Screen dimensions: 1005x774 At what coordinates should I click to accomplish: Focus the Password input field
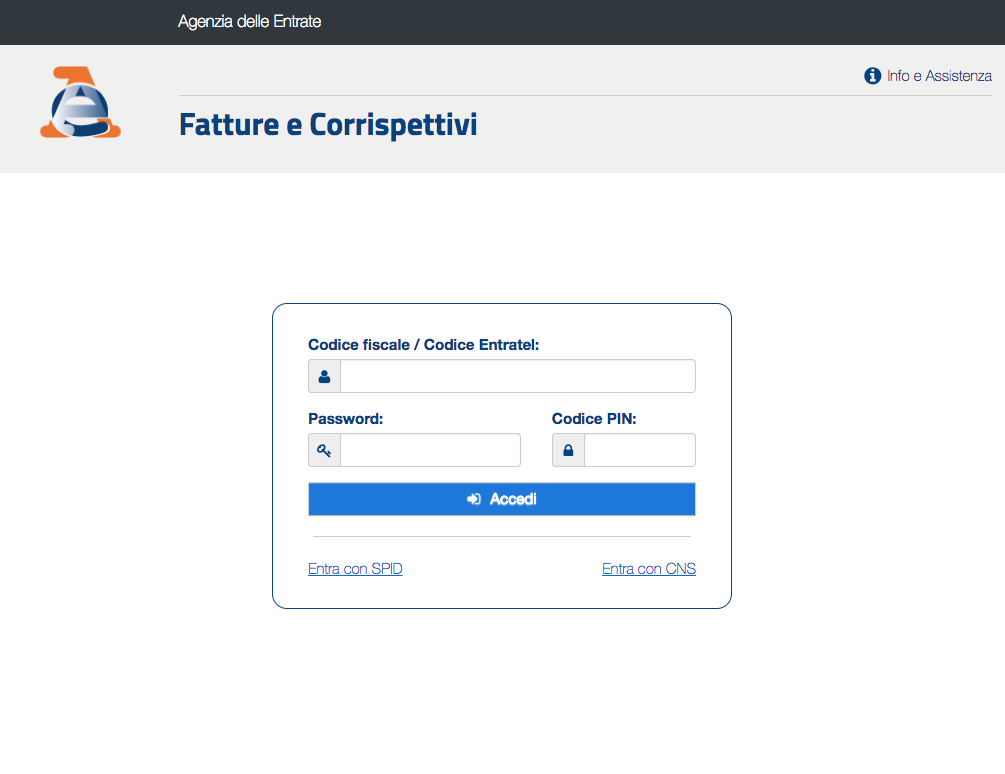[x=430, y=450]
